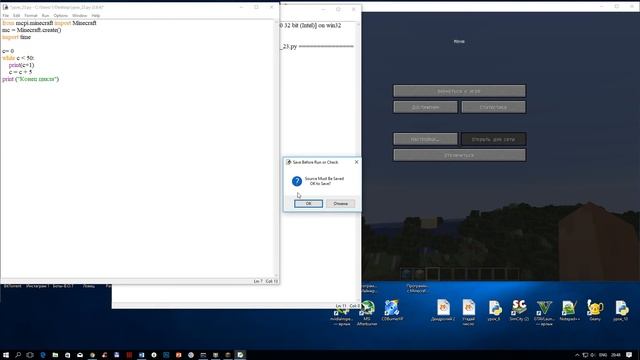
Task: Click 'Ln: 7' in the editor status bar
Action: pyautogui.click(x=258, y=281)
